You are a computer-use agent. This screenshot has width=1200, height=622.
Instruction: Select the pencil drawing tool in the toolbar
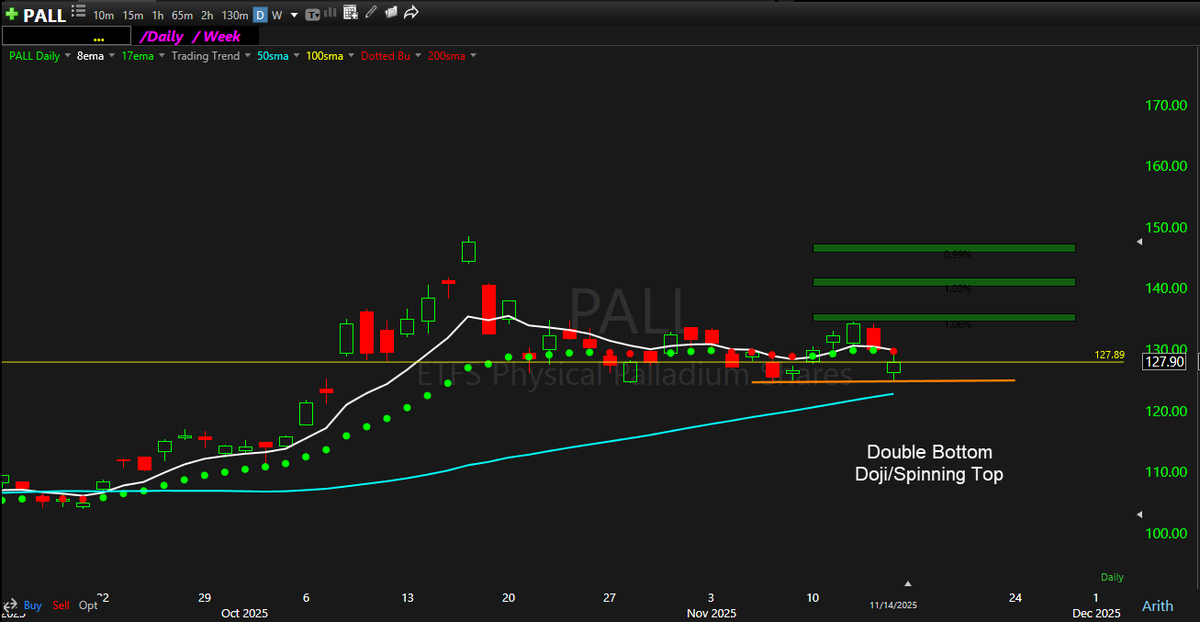click(x=370, y=13)
